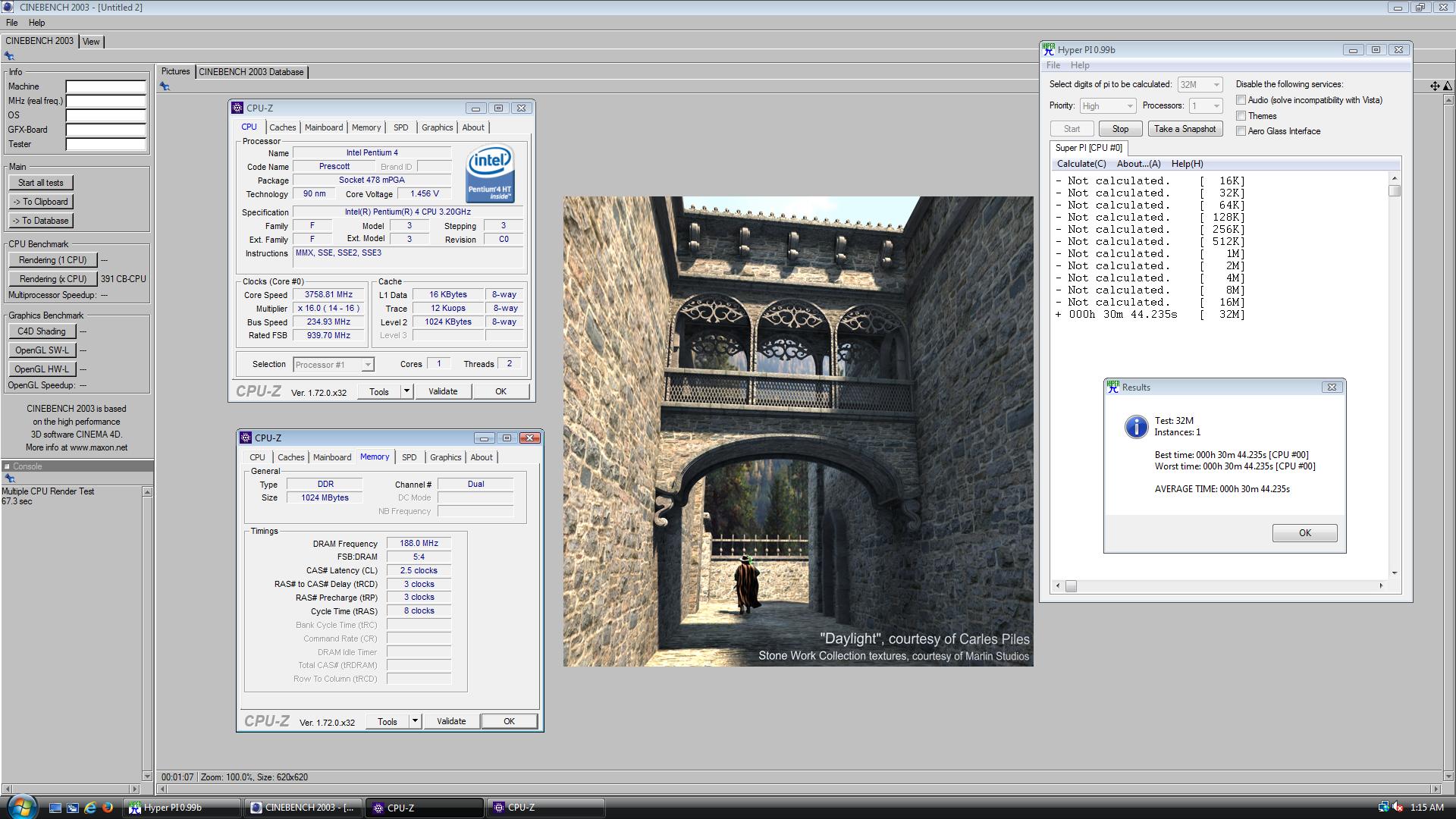Open SPD tab in lower CPU-Z window

[x=409, y=457]
